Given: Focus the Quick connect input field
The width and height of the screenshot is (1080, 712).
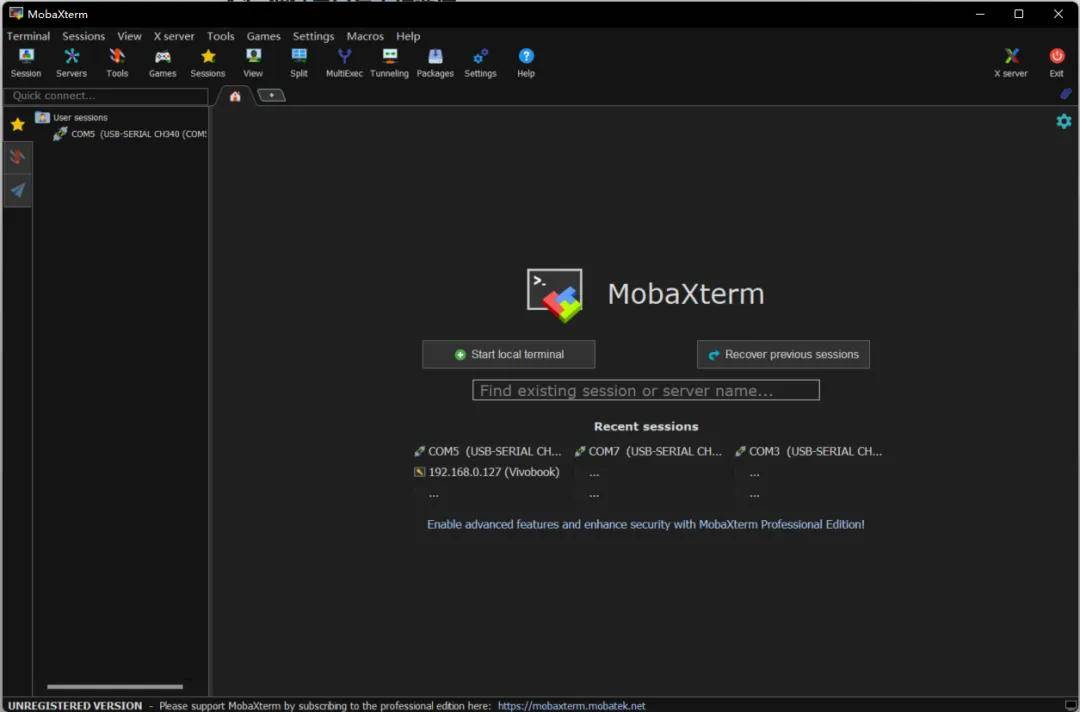Looking at the screenshot, I should pyautogui.click(x=105, y=96).
